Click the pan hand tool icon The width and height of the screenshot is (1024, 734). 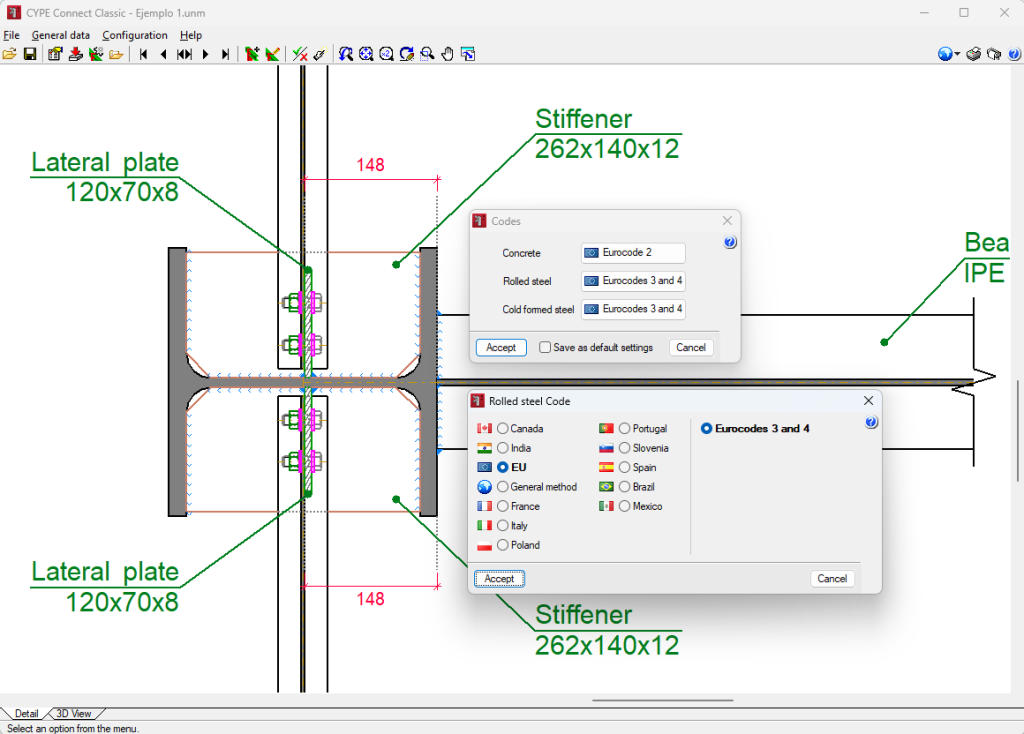pos(447,54)
